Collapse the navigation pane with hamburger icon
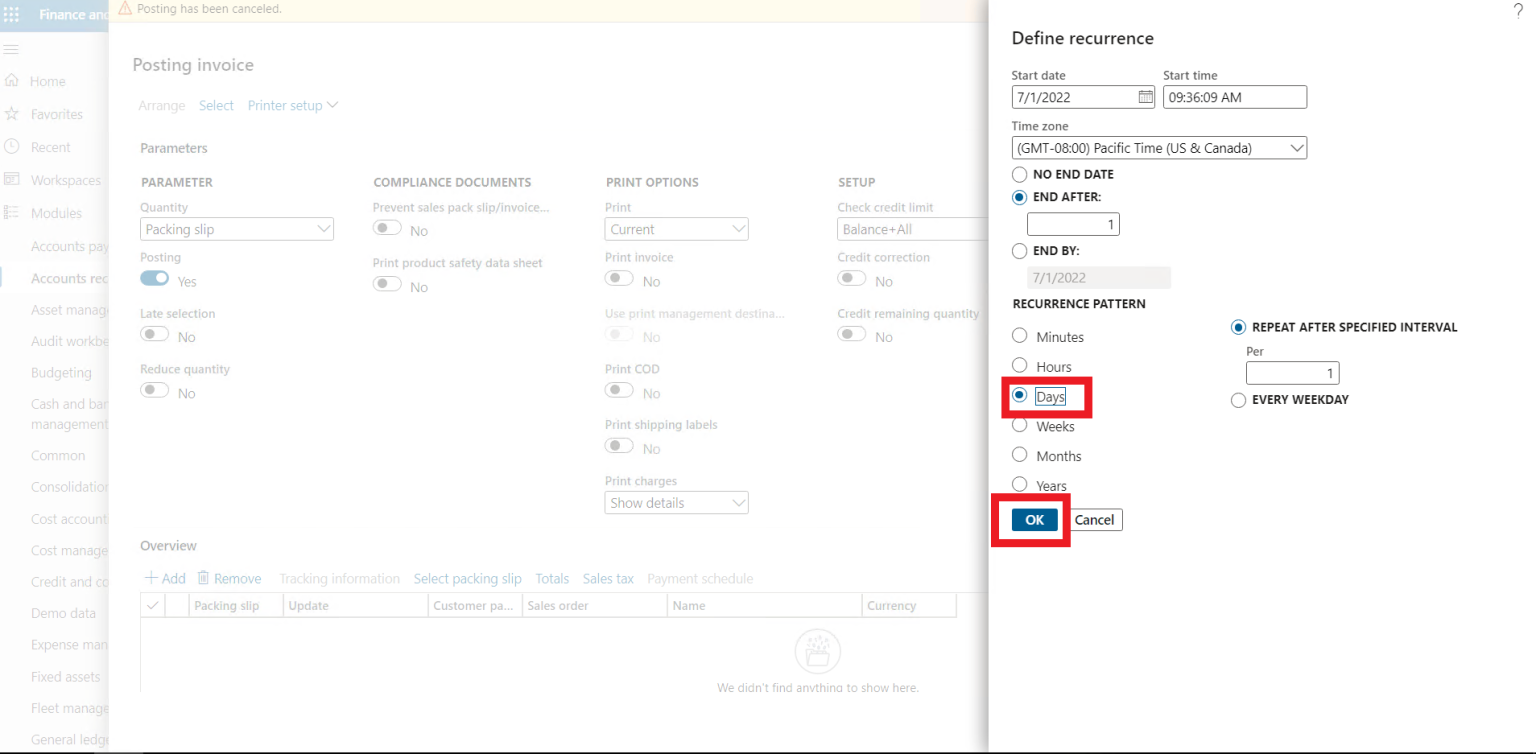Viewport: 1536px width, 754px height. [x=11, y=48]
